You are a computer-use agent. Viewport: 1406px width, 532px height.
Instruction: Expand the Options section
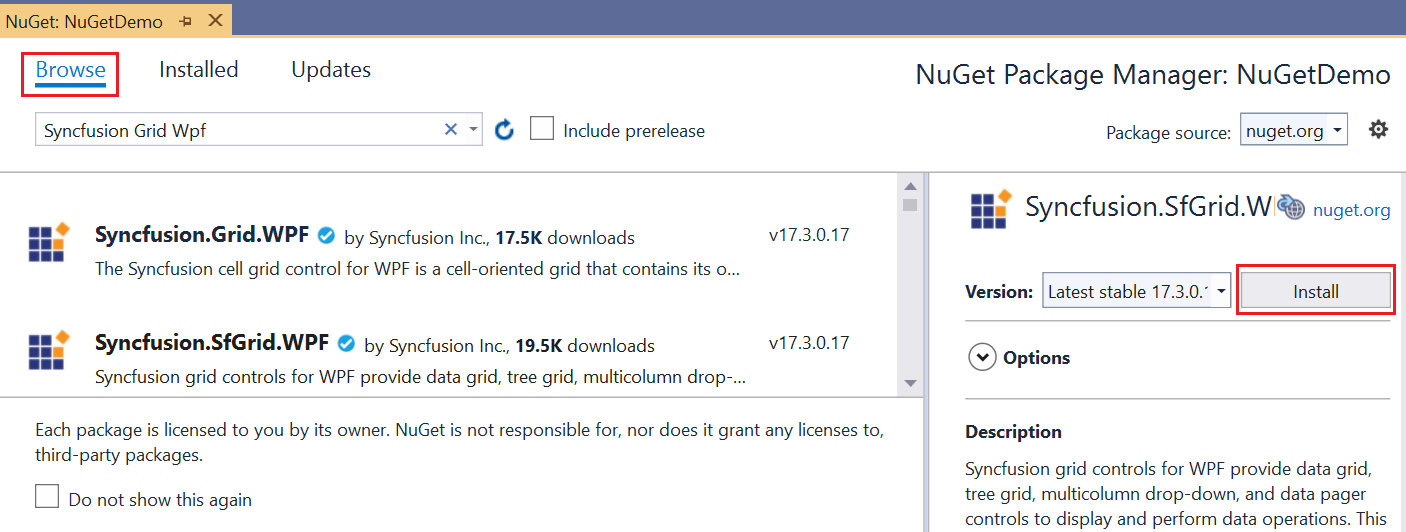coord(983,357)
